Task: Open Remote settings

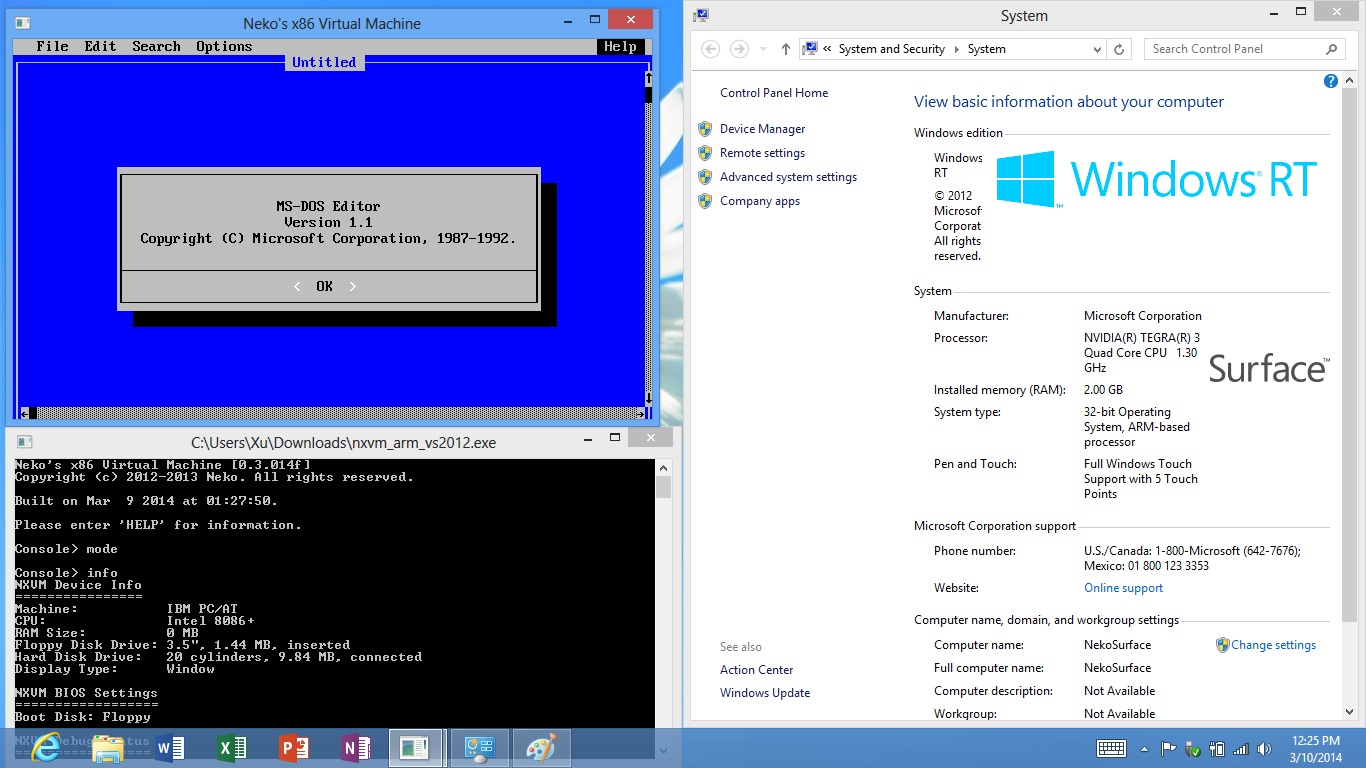Action: pos(762,153)
